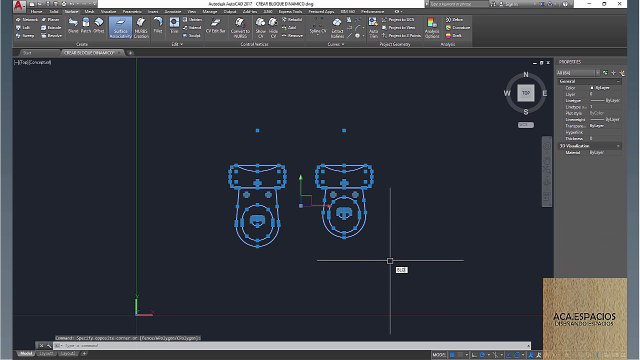Toggle NURBS Creation
The image size is (640, 360).
click(x=141, y=28)
